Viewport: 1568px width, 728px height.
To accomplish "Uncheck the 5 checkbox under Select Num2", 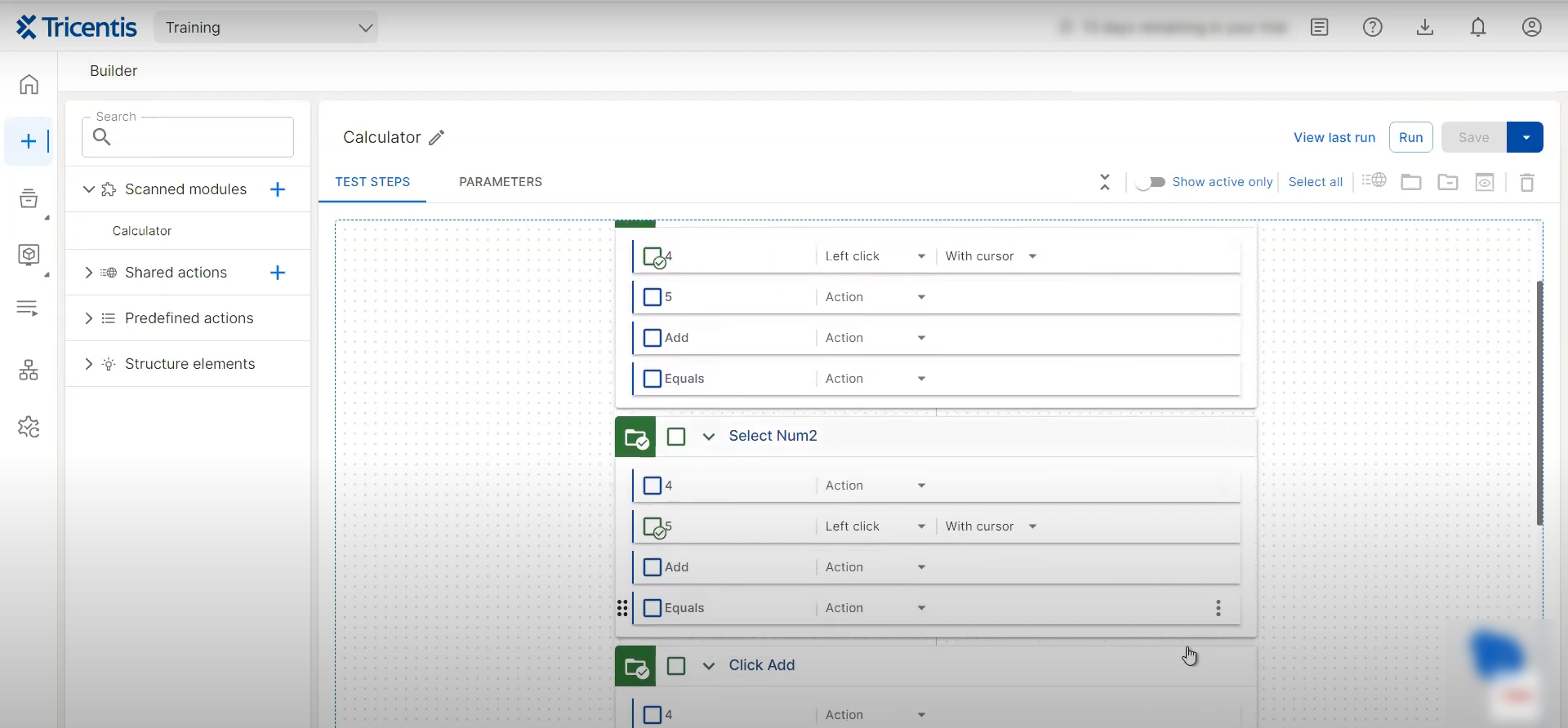I will 654,528.
